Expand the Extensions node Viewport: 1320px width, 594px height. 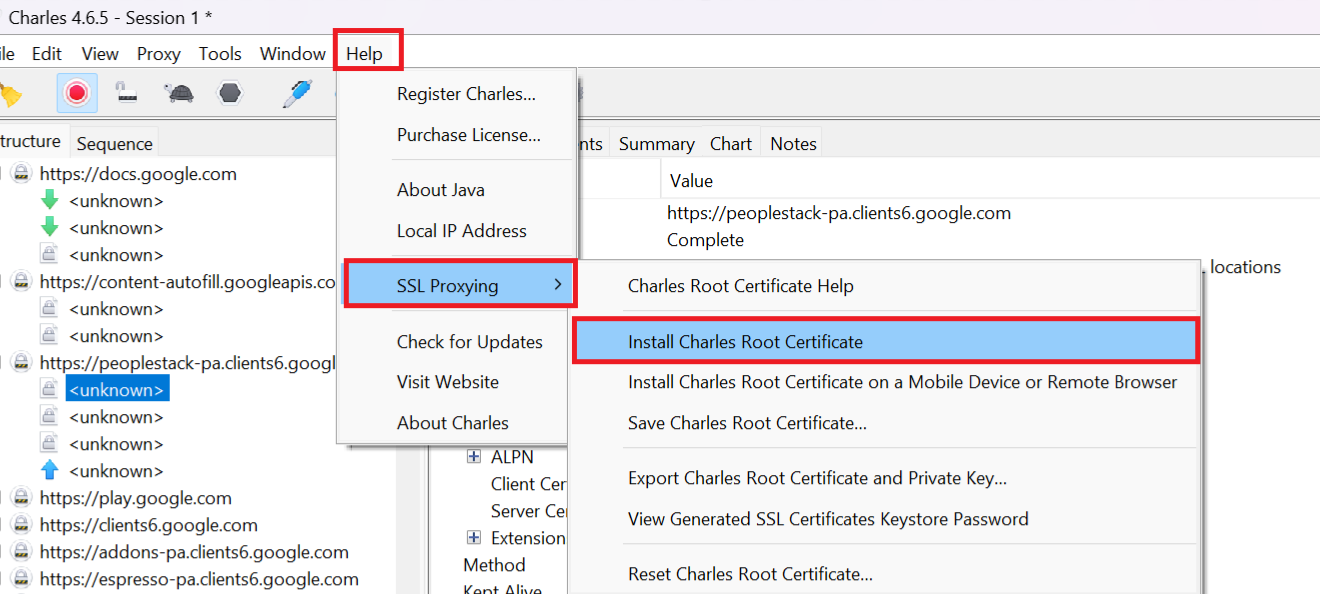(474, 538)
